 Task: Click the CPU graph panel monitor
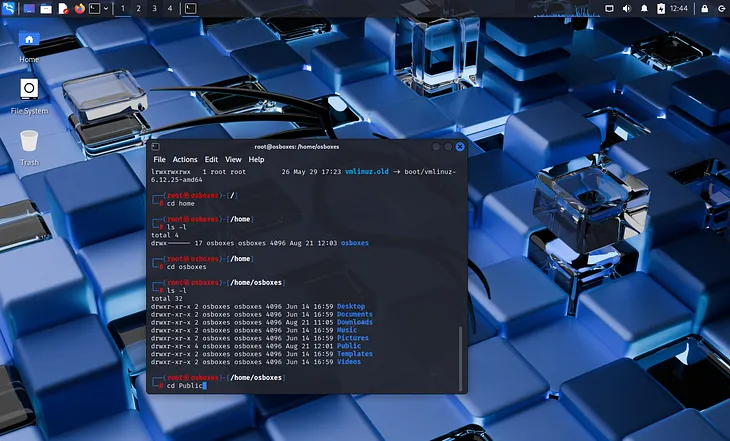click(566, 8)
